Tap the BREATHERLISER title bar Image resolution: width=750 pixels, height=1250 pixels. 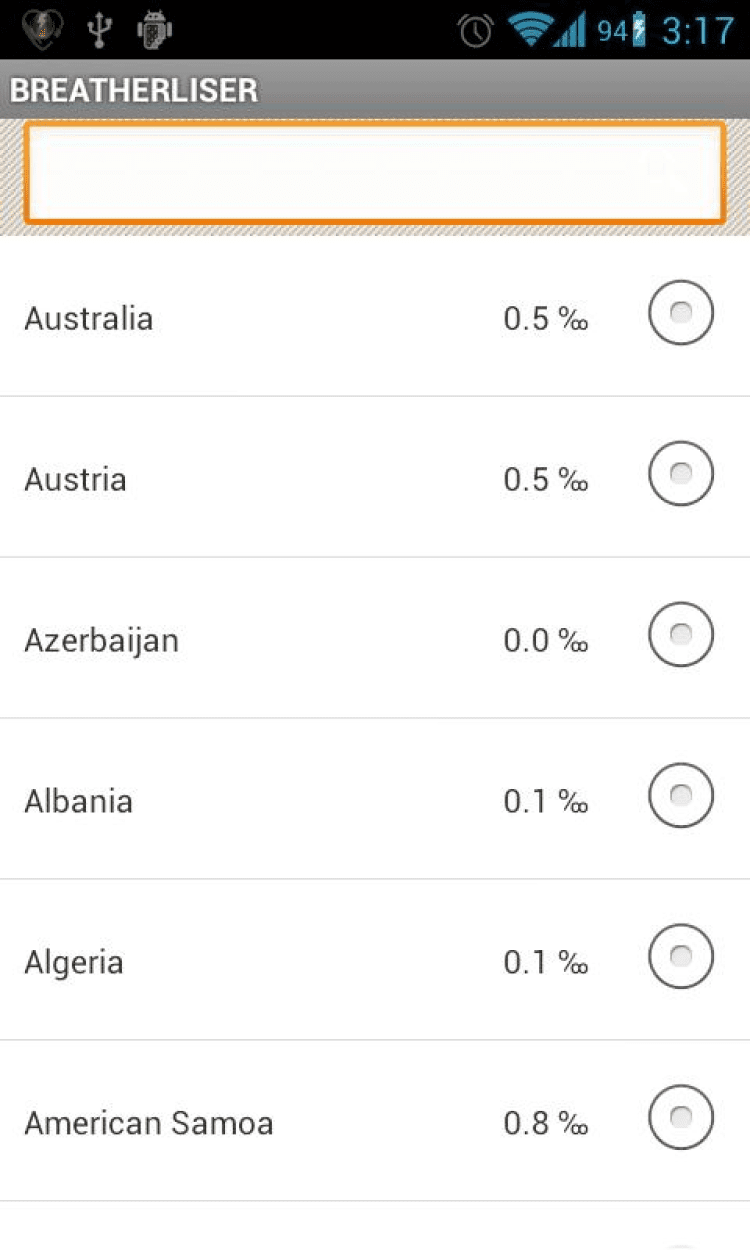coord(134,90)
